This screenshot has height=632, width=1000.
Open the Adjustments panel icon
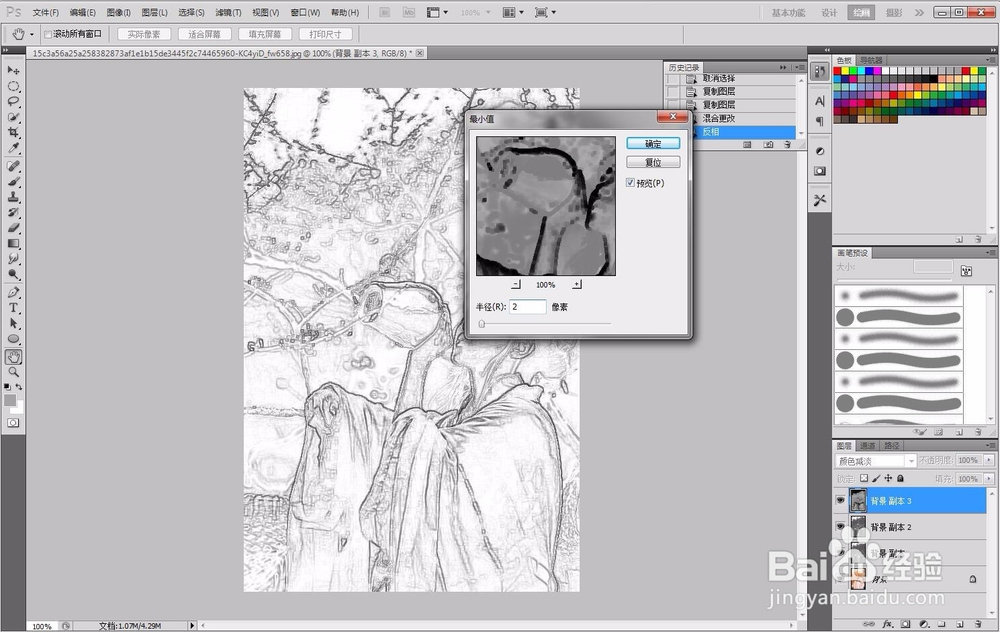pos(820,151)
